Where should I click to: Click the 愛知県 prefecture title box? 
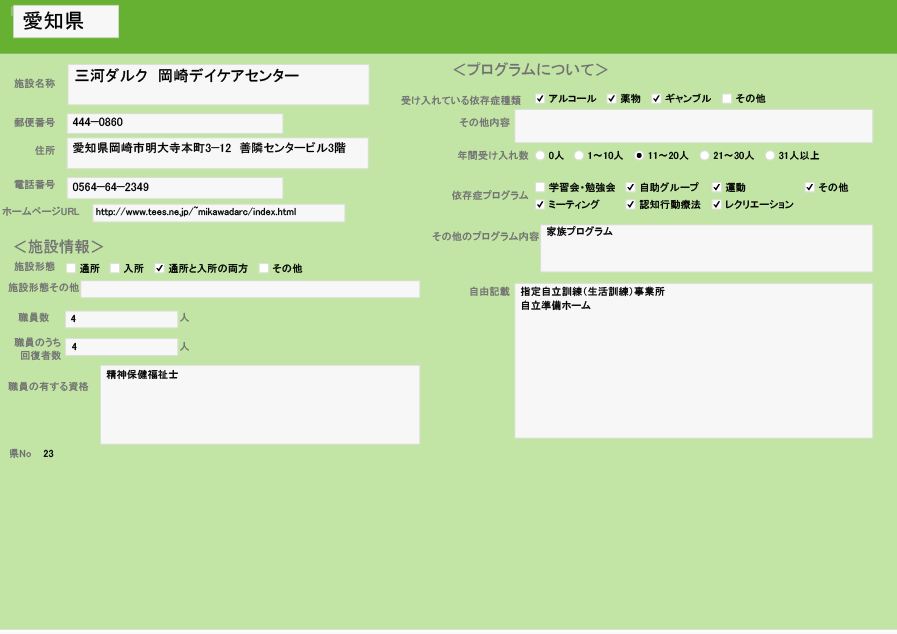coord(66,22)
